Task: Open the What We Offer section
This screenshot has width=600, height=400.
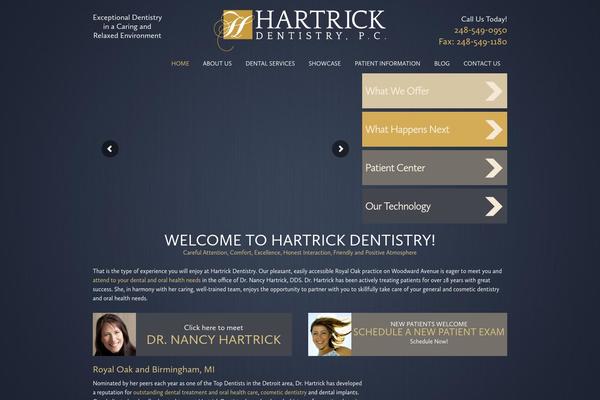Action: 435,91
